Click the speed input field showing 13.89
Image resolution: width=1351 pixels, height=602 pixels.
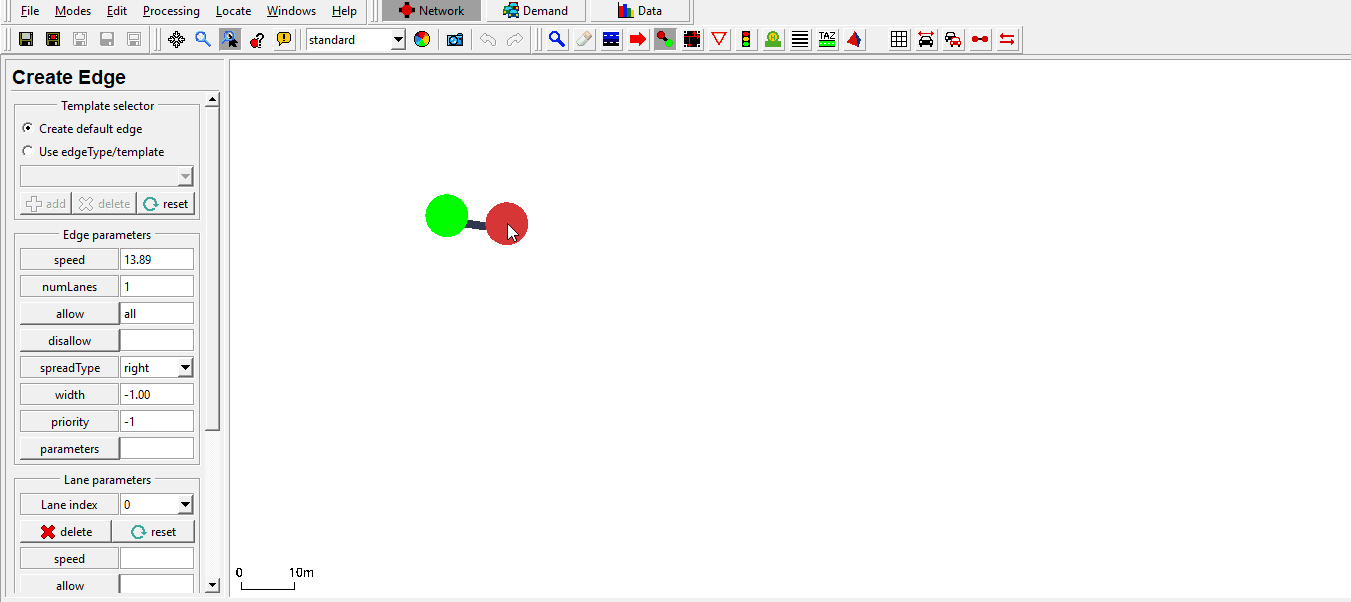(x=157, y=260)
